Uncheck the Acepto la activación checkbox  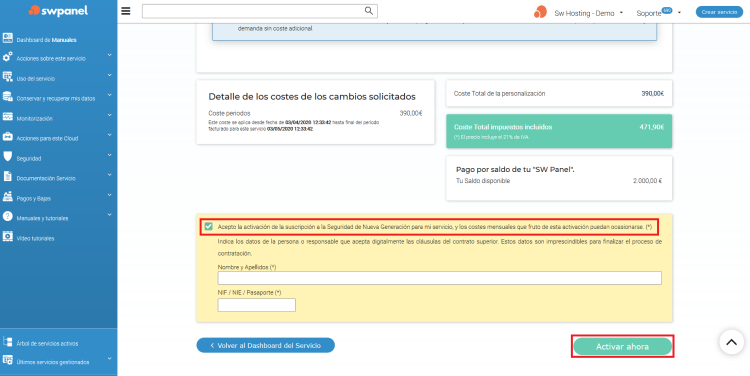pyautogui.click(x=209, y=227)
